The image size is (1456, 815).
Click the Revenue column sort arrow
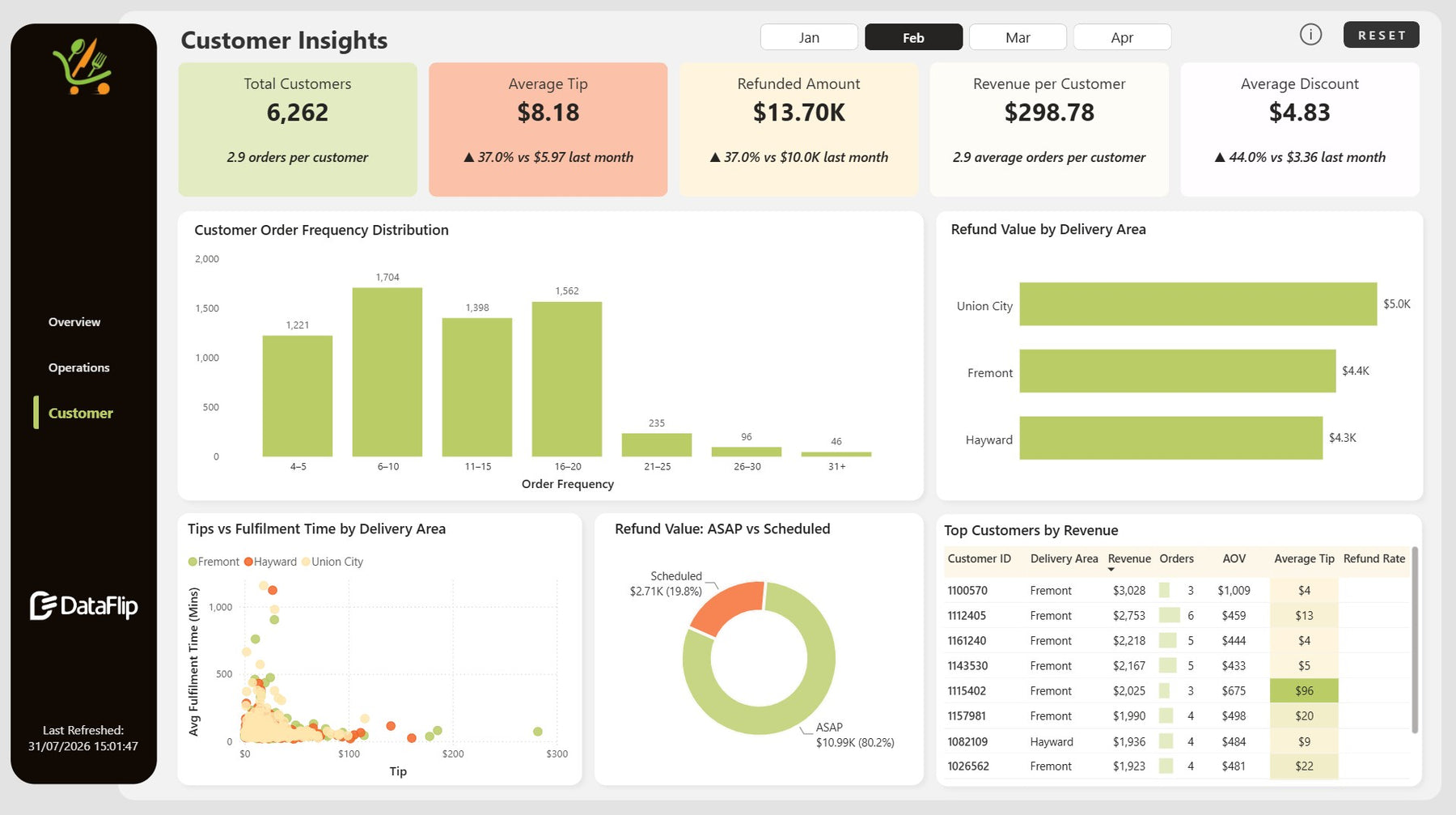click(1111, 570)
